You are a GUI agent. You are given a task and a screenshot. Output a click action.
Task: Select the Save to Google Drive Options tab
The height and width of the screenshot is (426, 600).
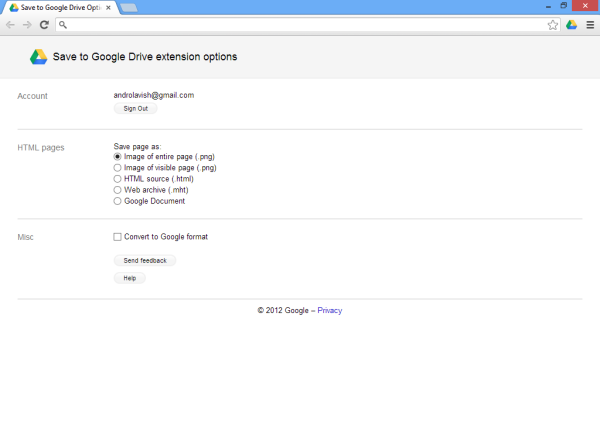(60, 8)
